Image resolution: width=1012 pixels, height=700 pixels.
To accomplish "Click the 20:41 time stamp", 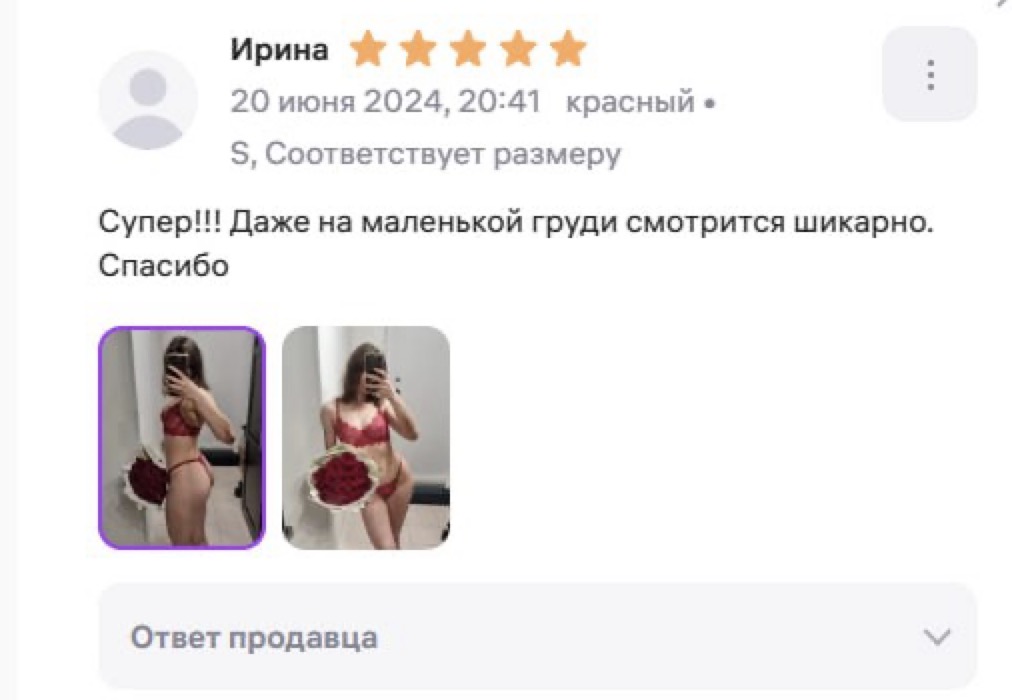I will coord(499,102).
